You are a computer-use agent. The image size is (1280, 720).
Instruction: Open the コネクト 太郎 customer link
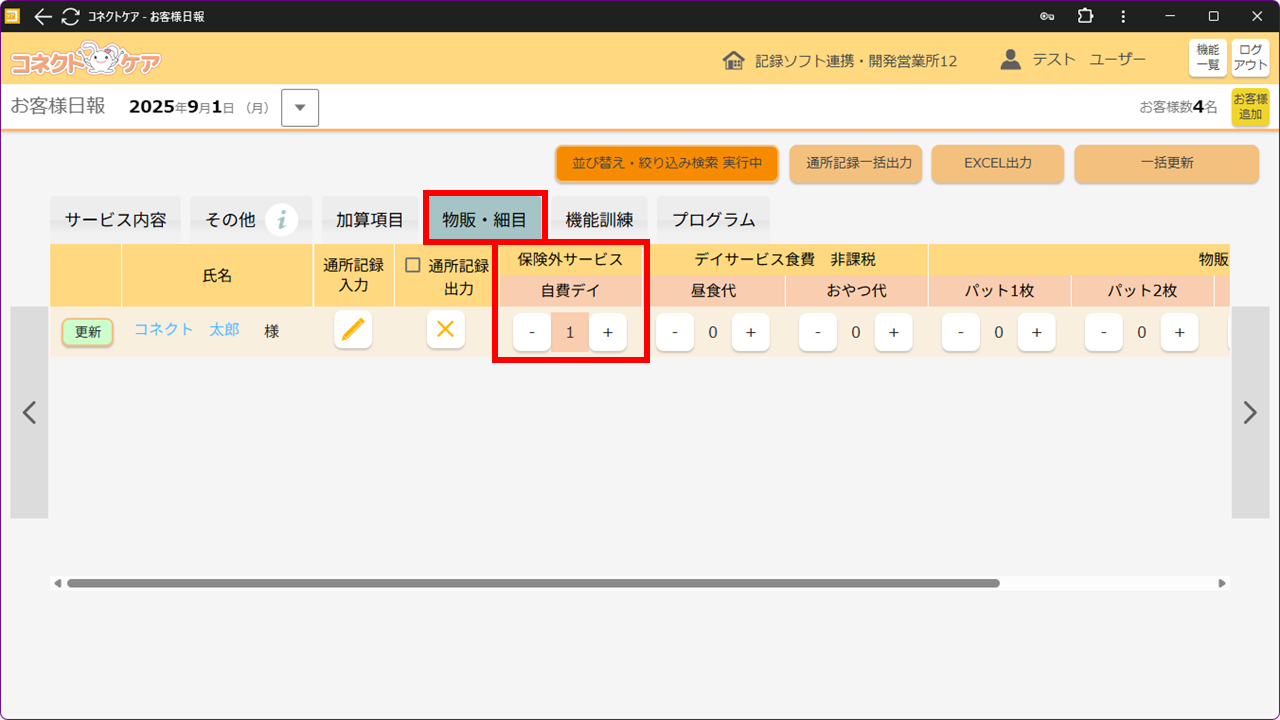(187, 330)
